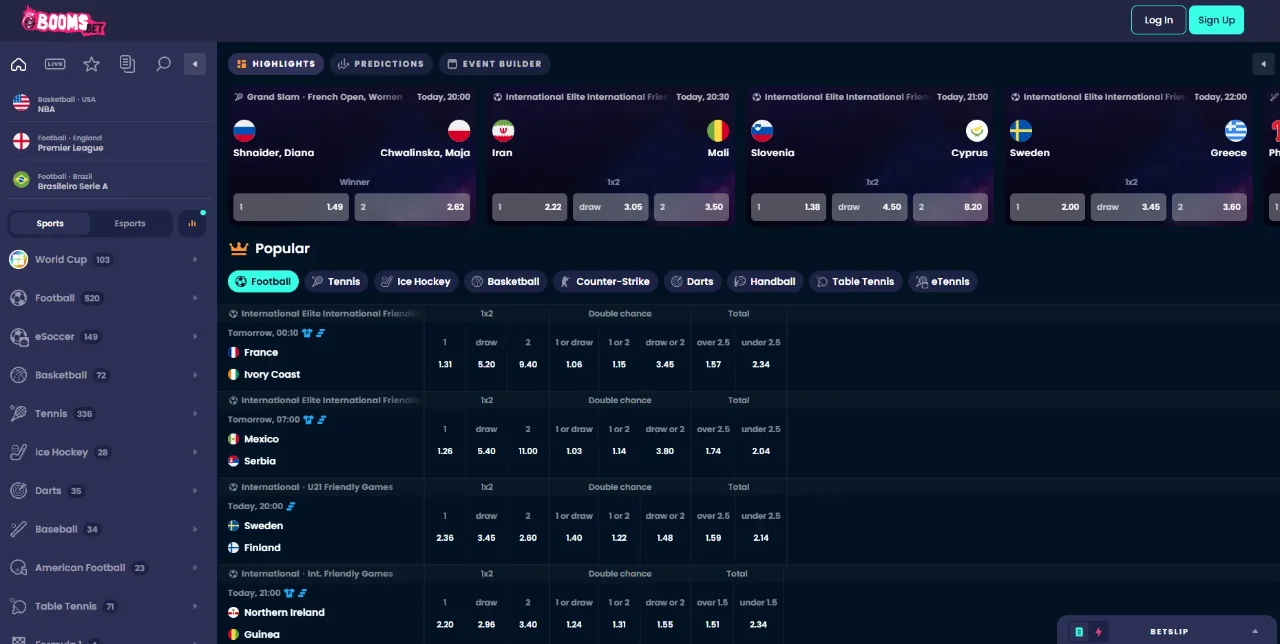Viewport: 1280px width, 644px height.
Task: Click the Betslip ticket icon
Action: 1079,632
